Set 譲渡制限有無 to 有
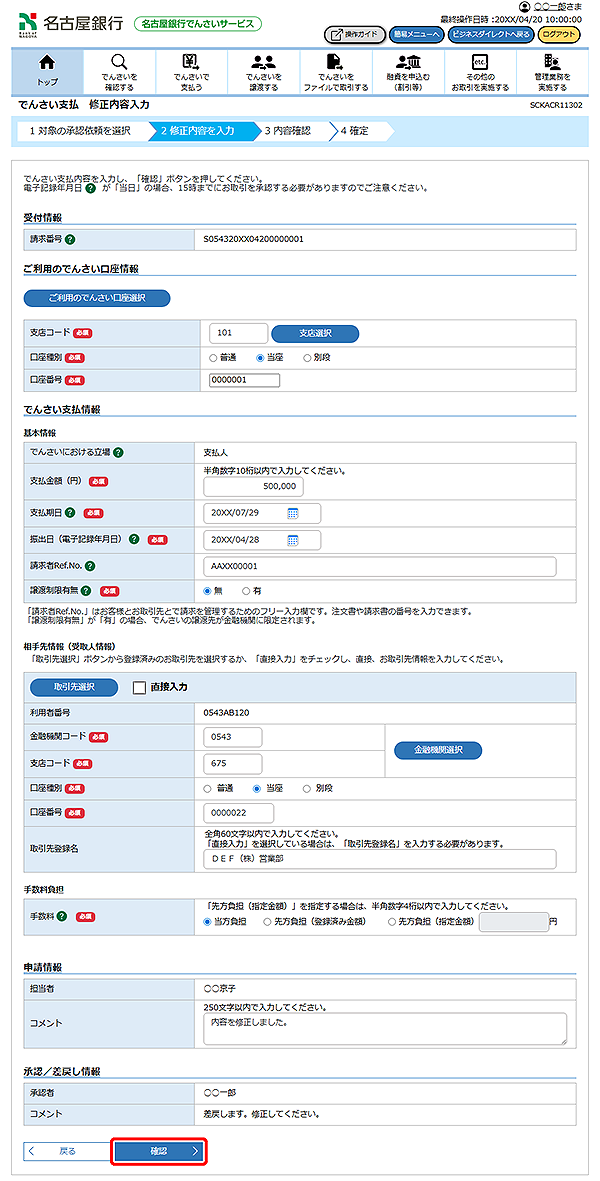The image size is (600, 1181). pyautogui.click(x=246, y=591)
